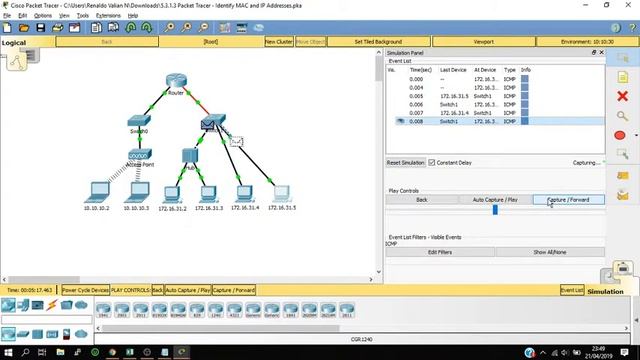Image resolution: width=640 pixels, height=360 pixels.
Task: Click the Edit Filters button
Action: (x=440, y=252)
